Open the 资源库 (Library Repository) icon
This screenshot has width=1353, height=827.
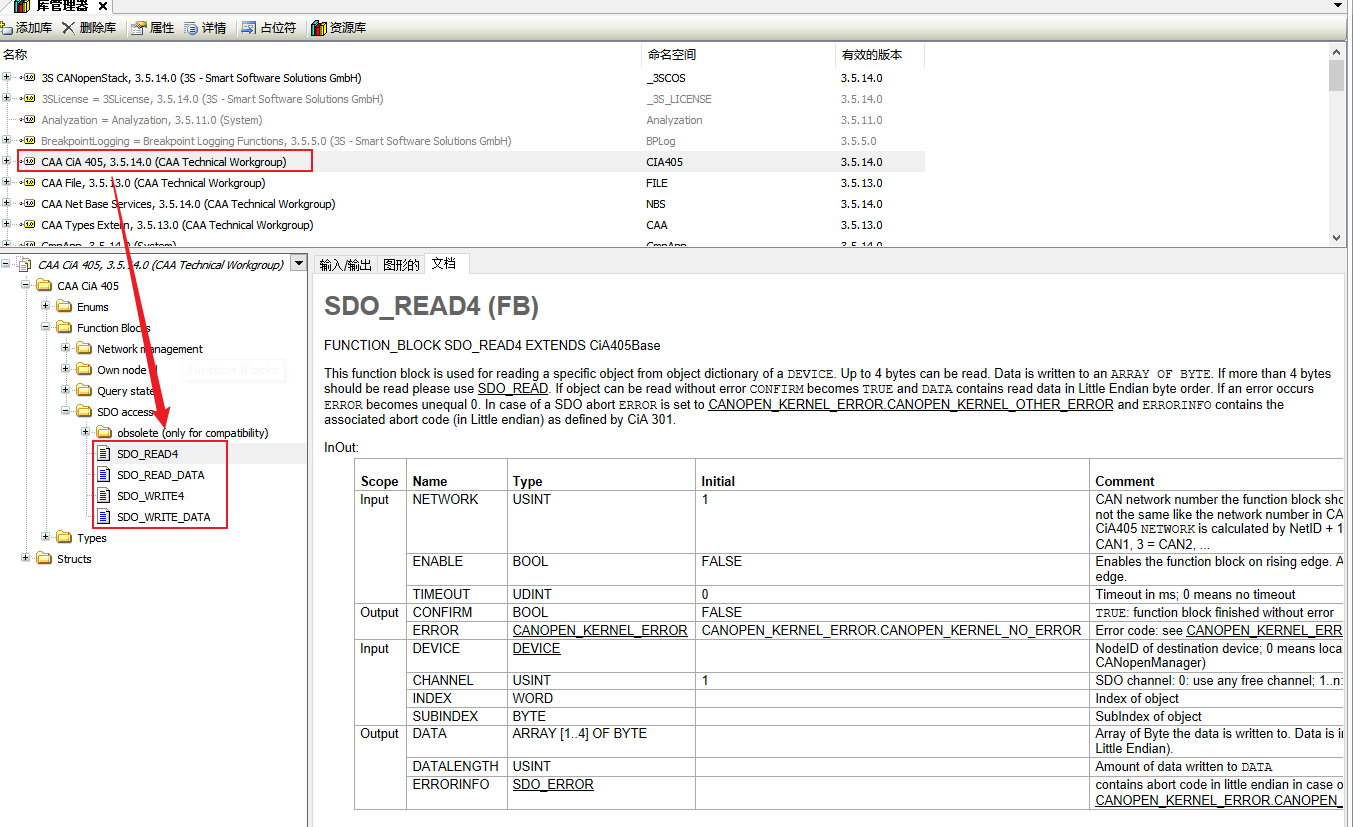319,28
